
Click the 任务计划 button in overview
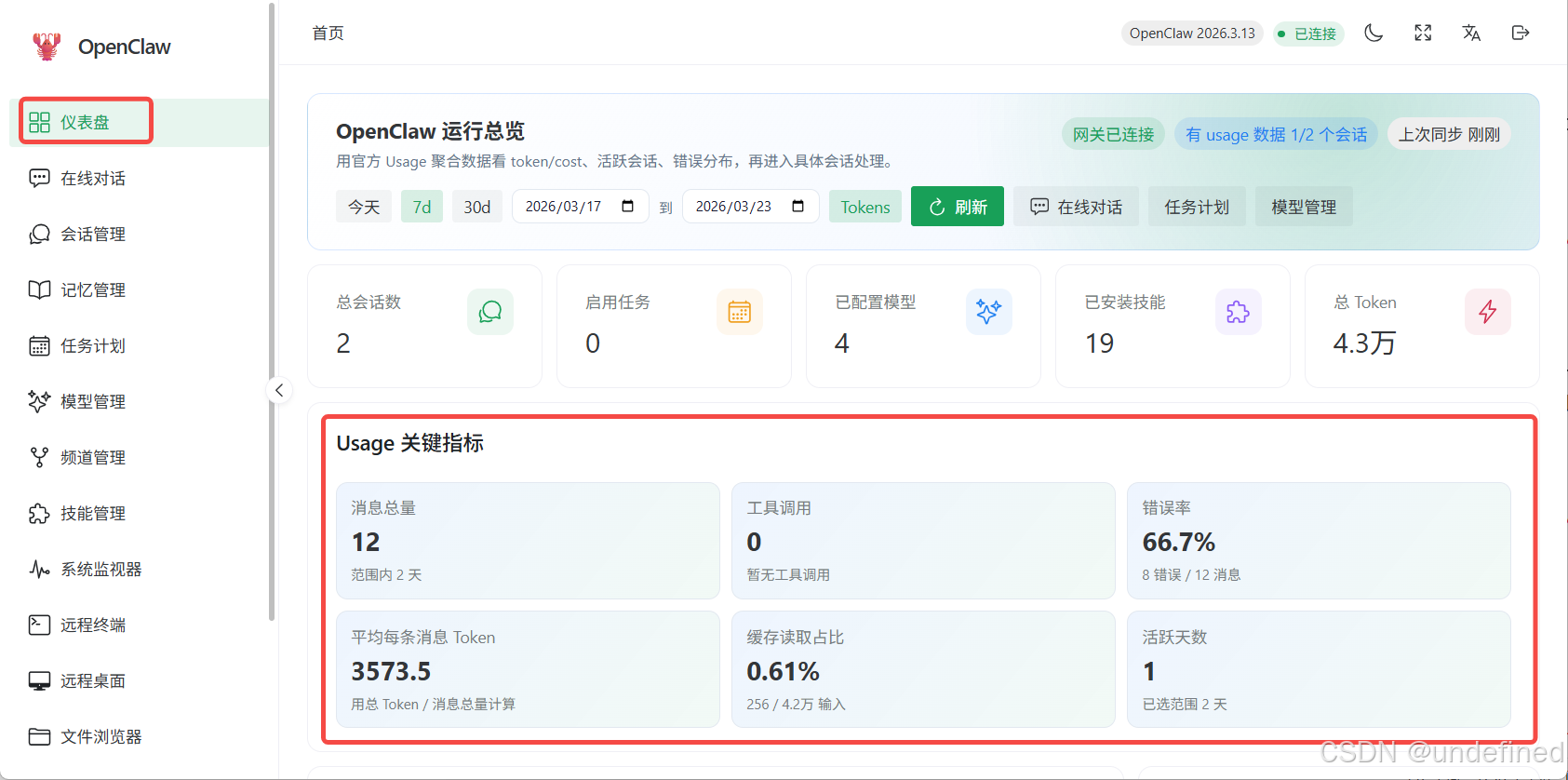pyautogui.click(x=1197, y=207)
